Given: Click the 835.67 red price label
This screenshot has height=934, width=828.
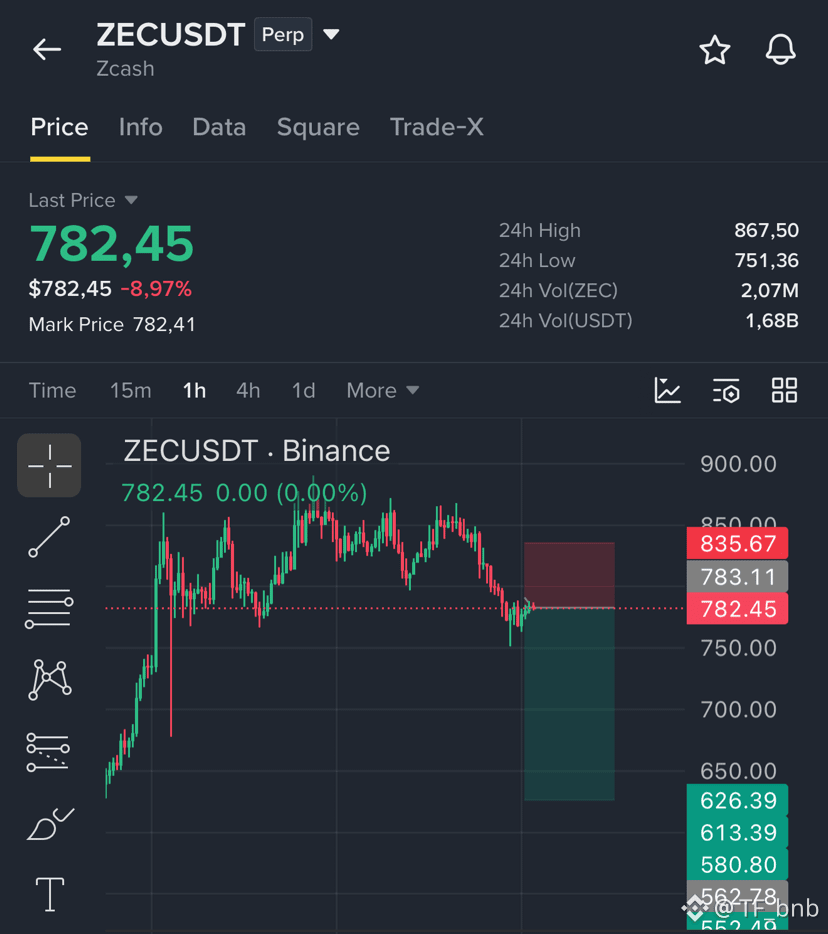Looking at the screenshot, I should [x=737, y=543].
